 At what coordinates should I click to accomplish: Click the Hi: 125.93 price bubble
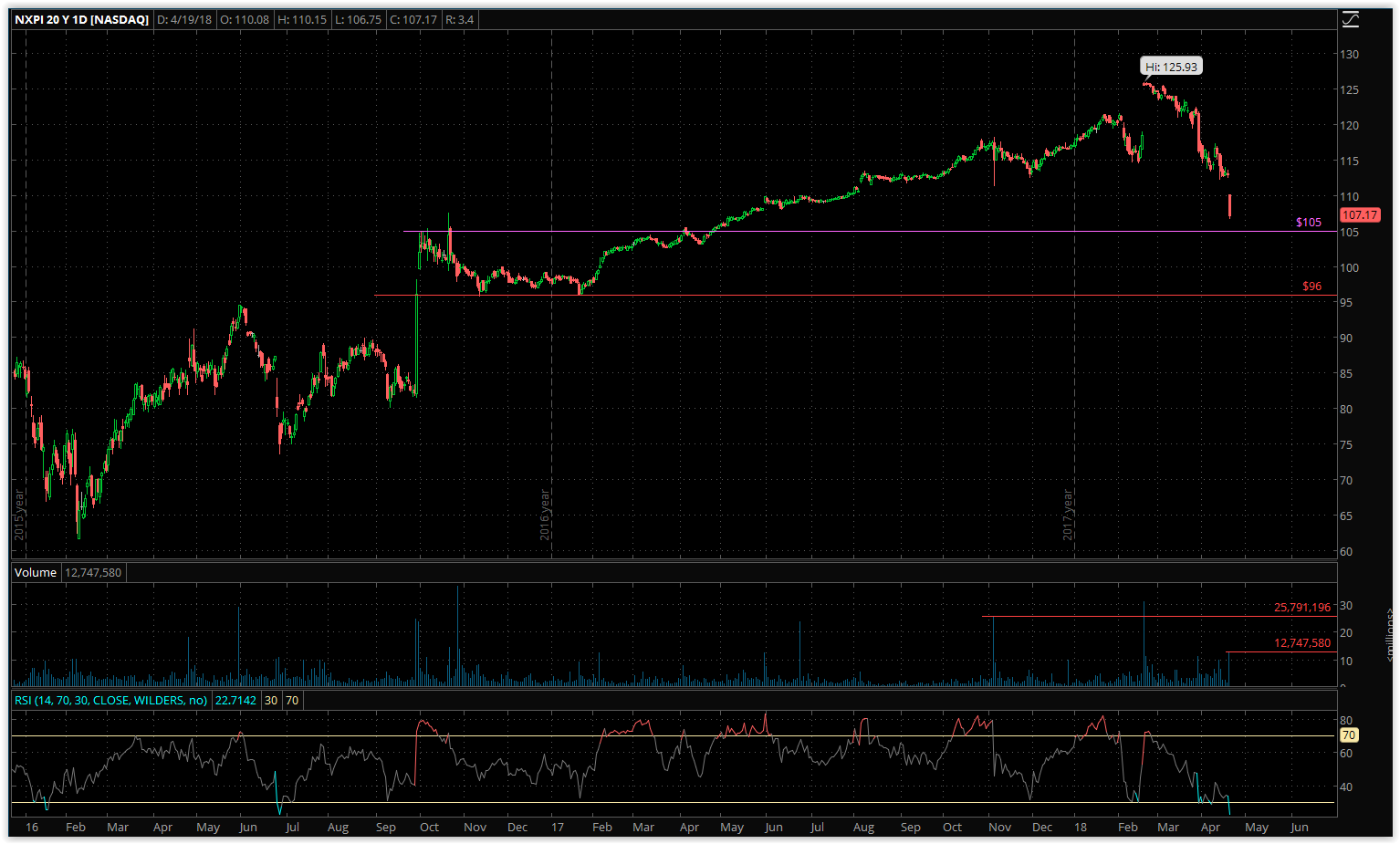[1172, 67]
